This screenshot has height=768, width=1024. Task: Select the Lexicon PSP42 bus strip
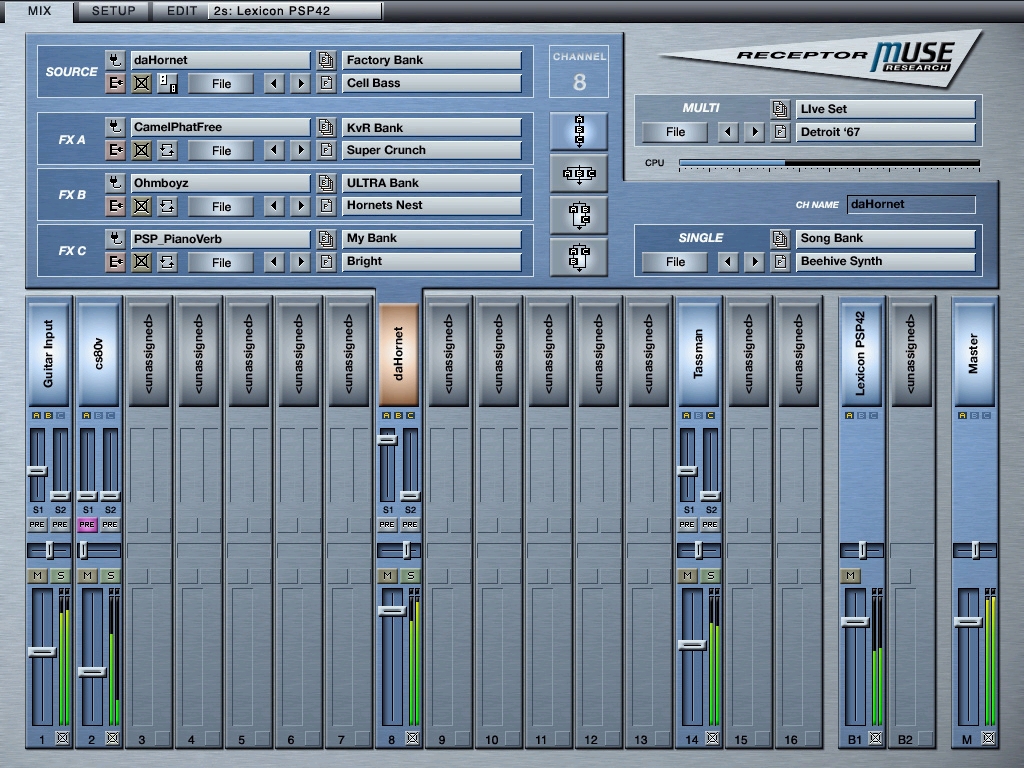[x=861, y=353]
